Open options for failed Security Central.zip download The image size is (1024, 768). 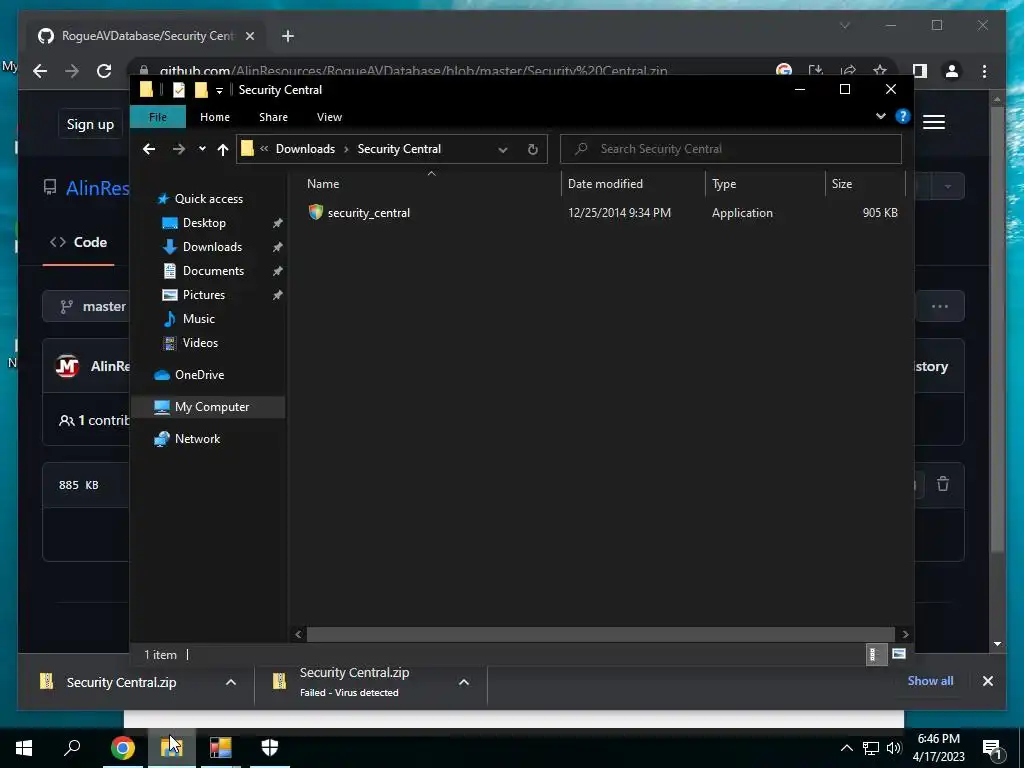coord(464,682)
